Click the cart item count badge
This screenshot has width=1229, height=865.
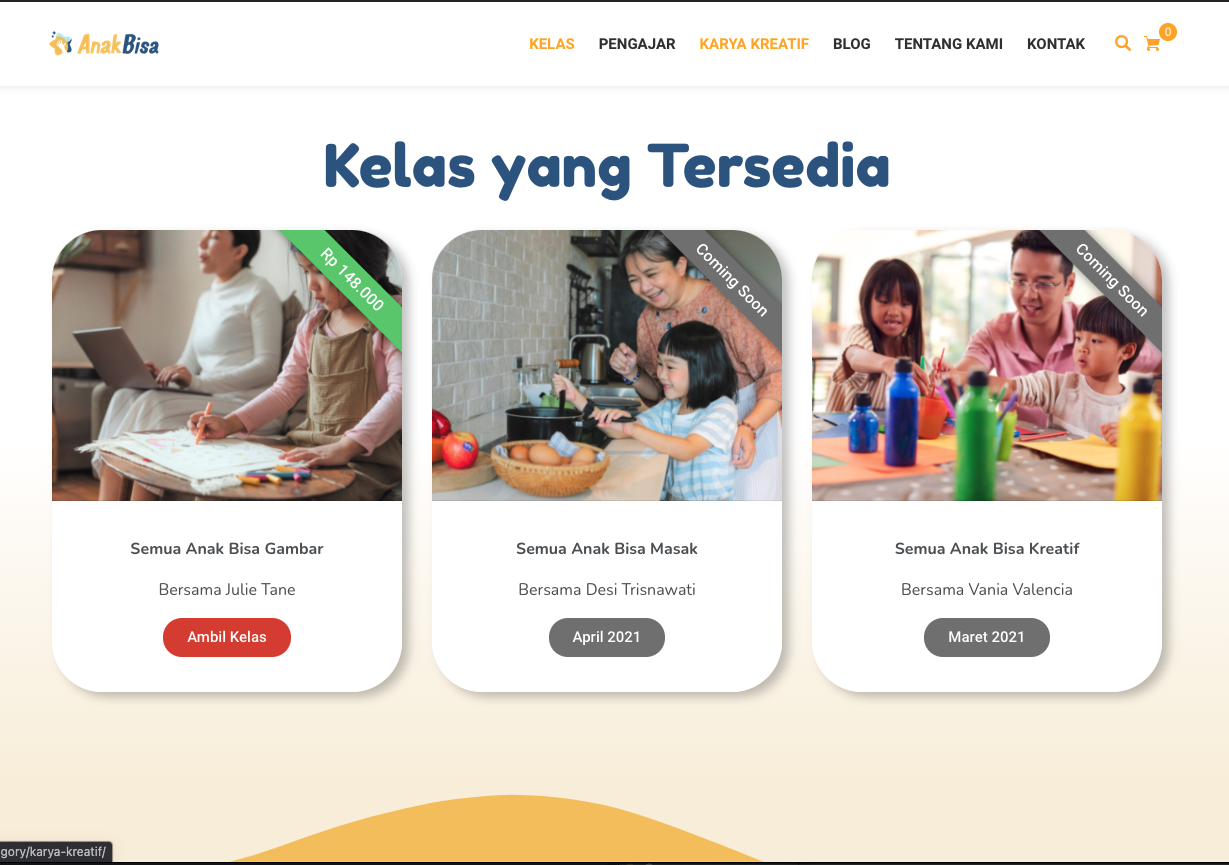1168,32
